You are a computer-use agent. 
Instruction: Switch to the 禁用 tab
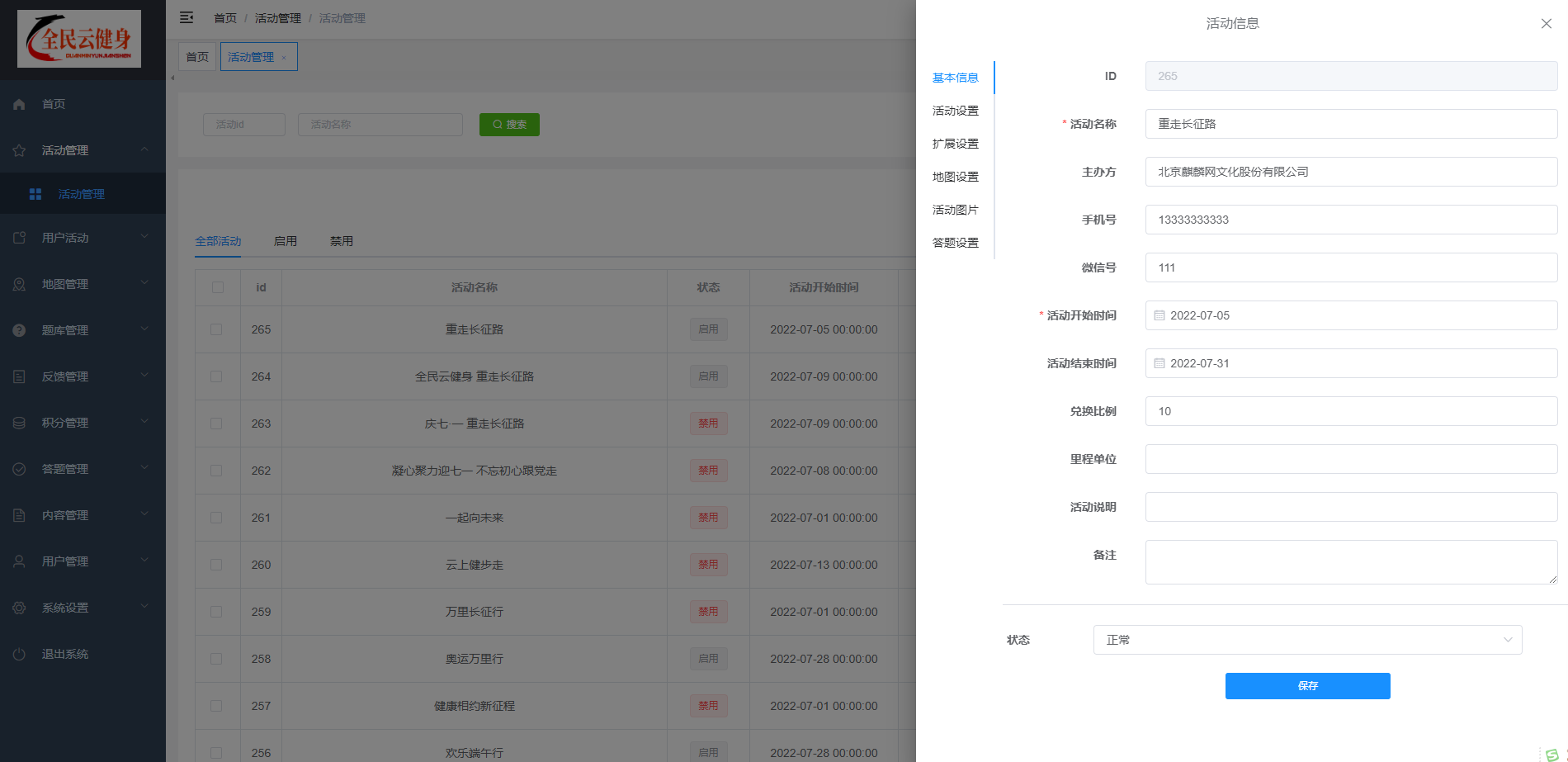coord(342,240)
